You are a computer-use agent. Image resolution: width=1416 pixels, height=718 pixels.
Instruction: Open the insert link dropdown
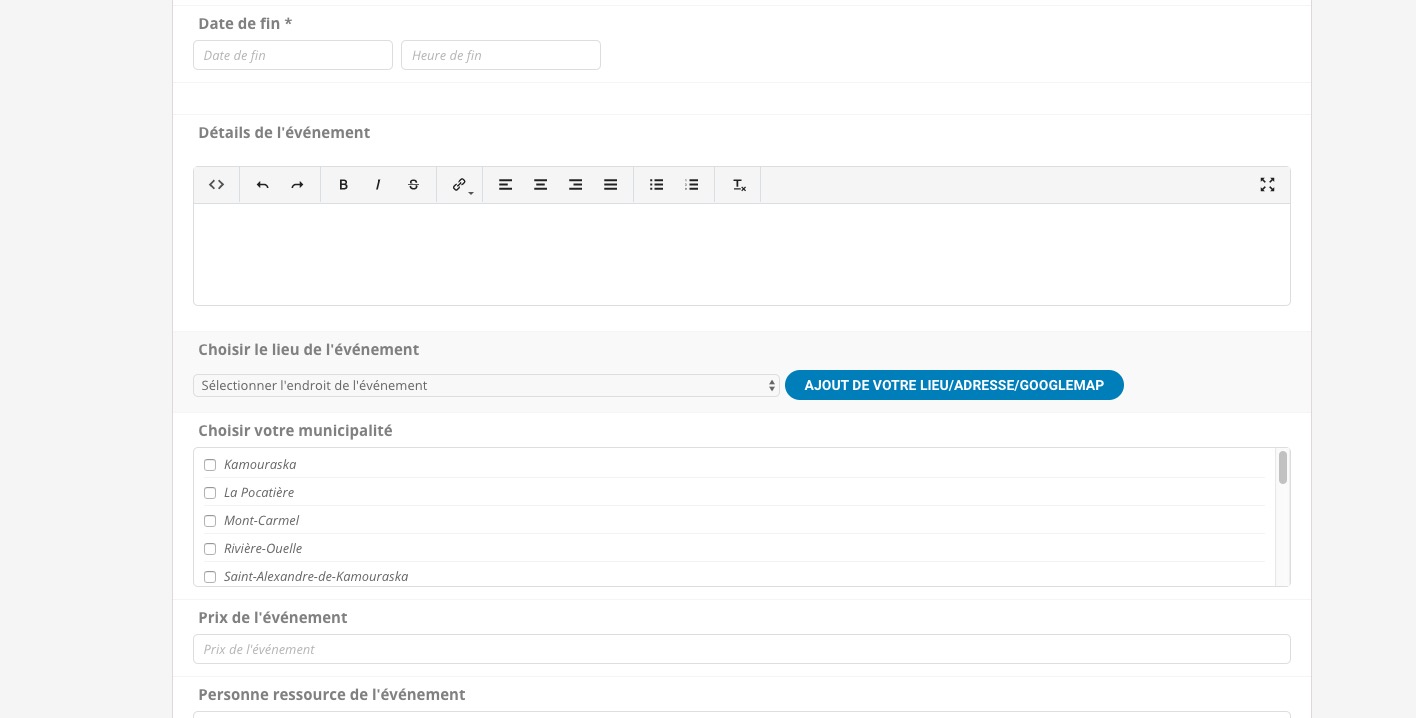pos(461,185)
